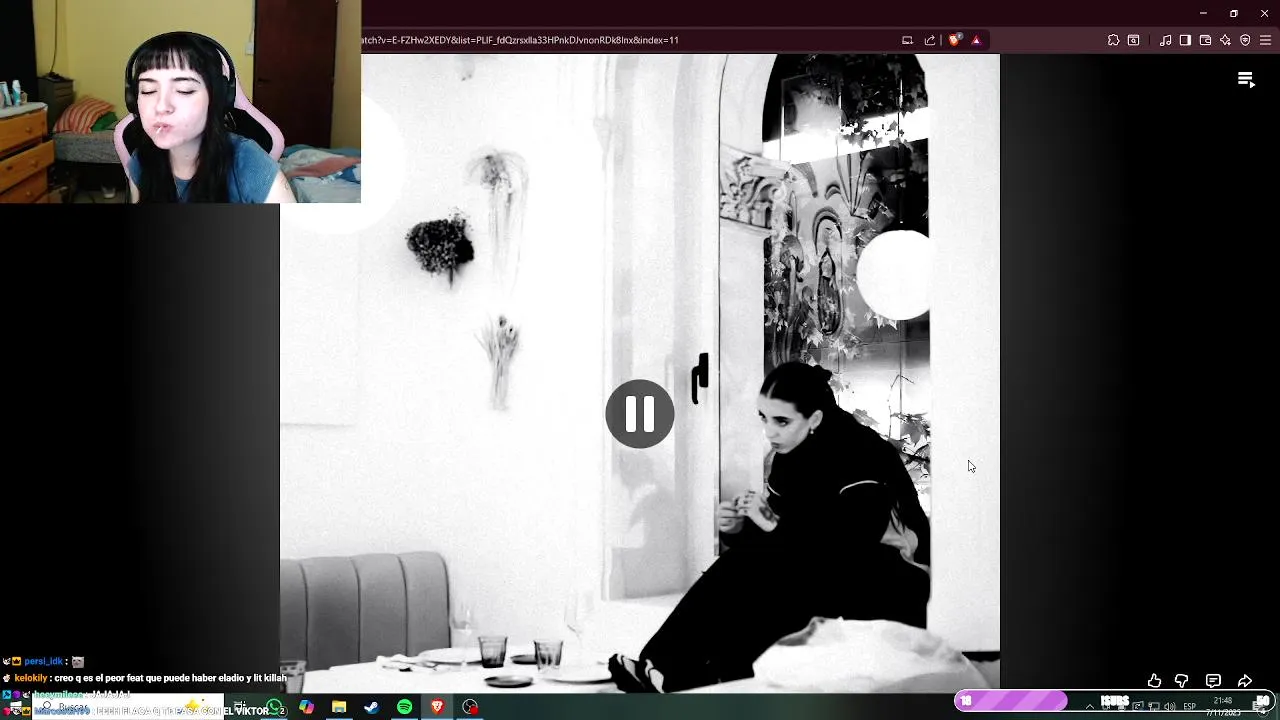Click the URL text in address bar
Image resolution: width=1280 pixels, height=720 pixels.
[520, 40]
